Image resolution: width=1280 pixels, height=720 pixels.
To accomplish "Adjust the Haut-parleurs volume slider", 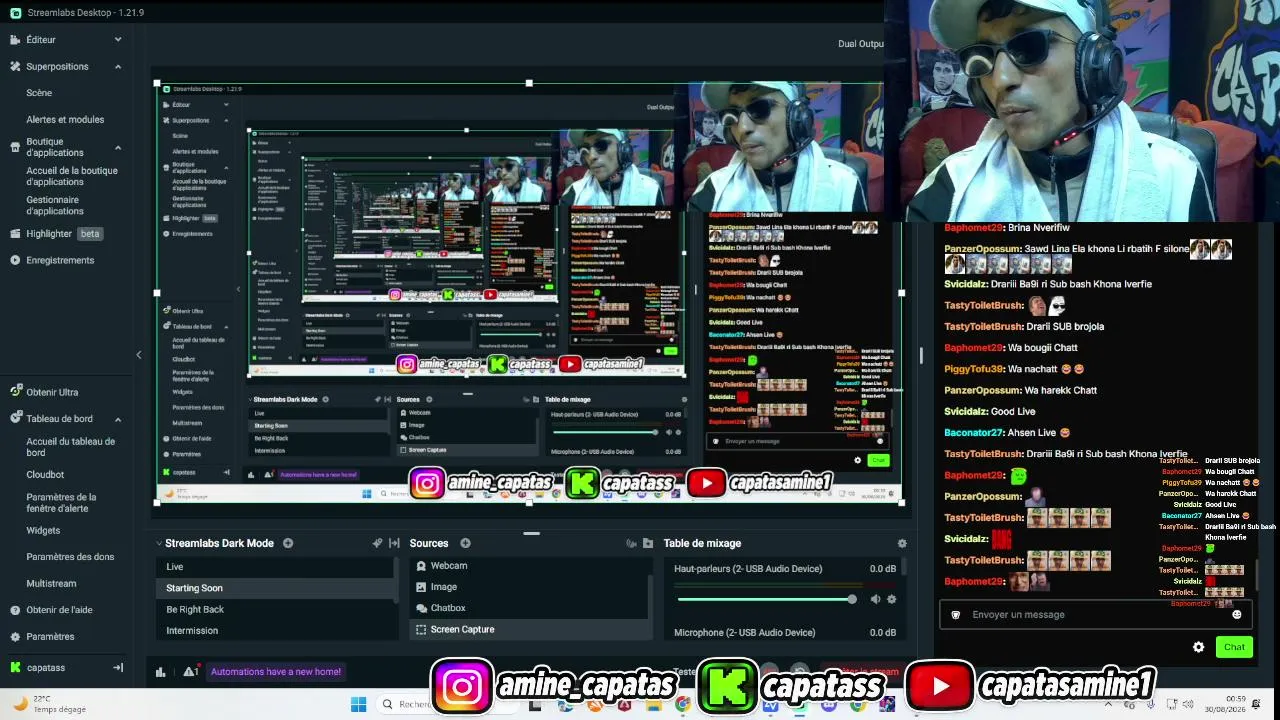I will click(x=767, y=599).
